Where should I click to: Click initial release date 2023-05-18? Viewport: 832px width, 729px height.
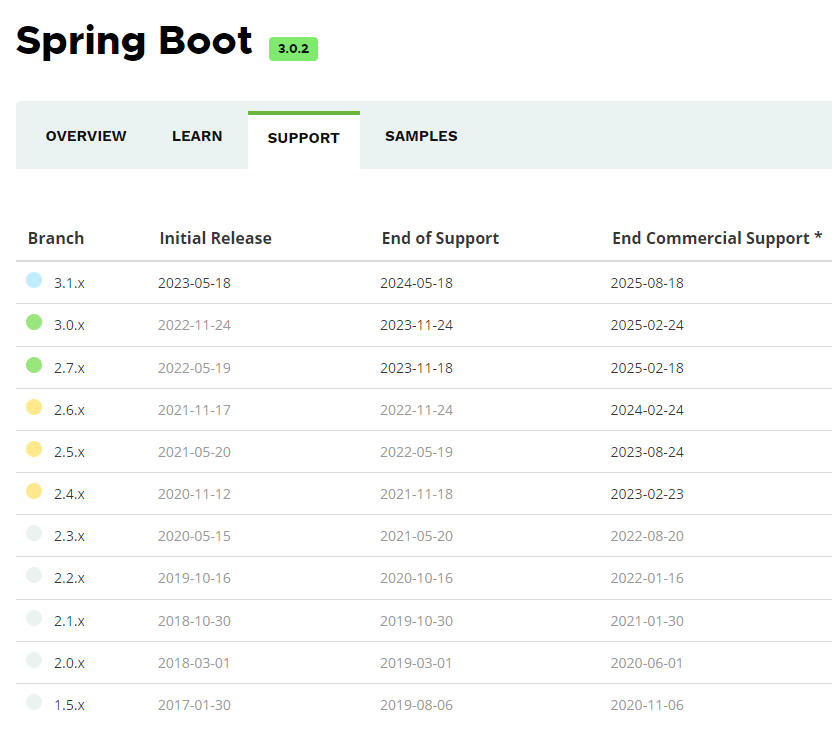click(x=194, y=283)
